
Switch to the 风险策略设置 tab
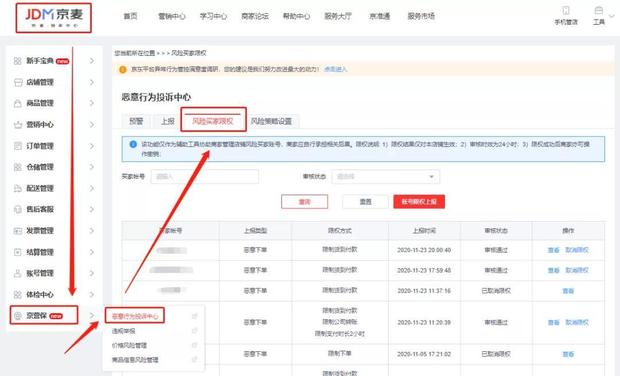coord(271,121)
